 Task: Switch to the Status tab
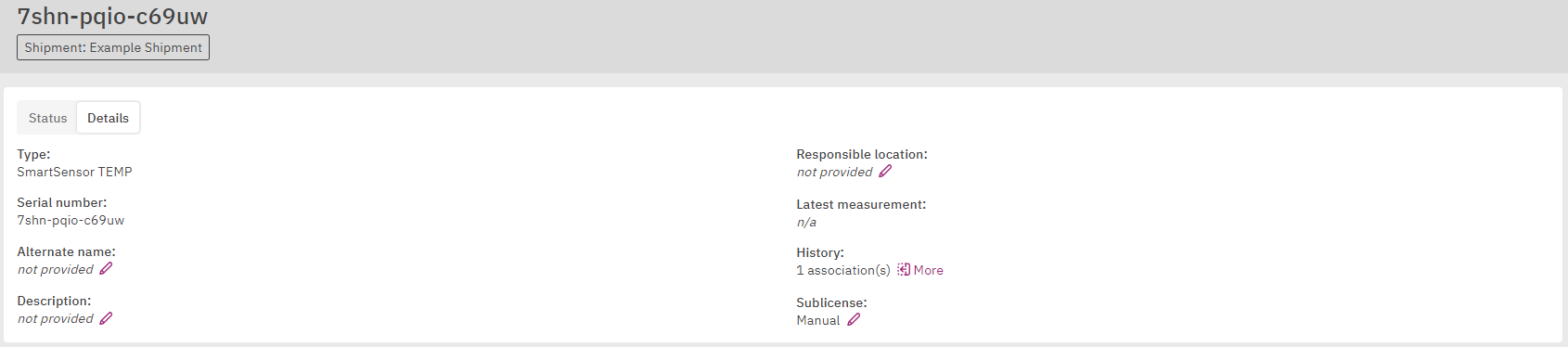(47, 118)
